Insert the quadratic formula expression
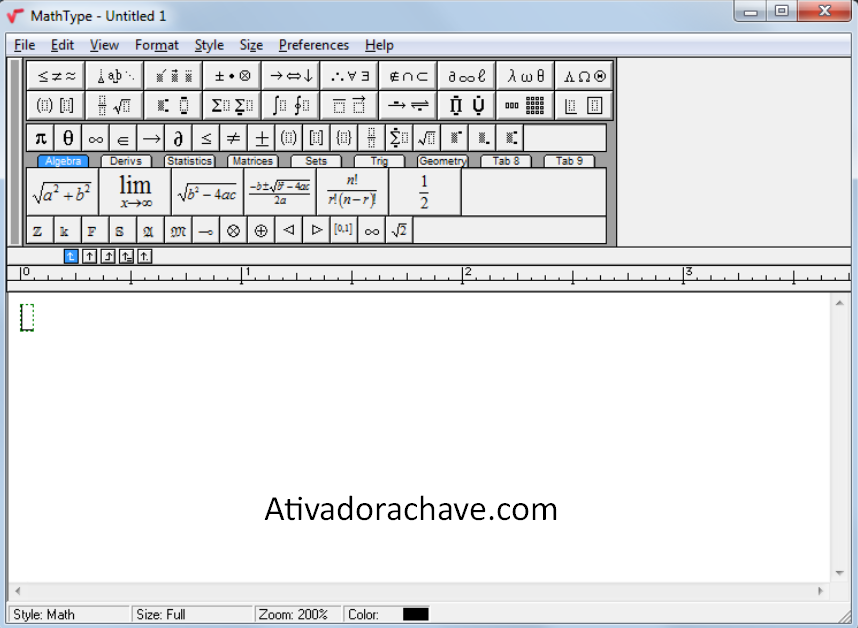Viewport: 858px width, 628px height. (281, 188)
